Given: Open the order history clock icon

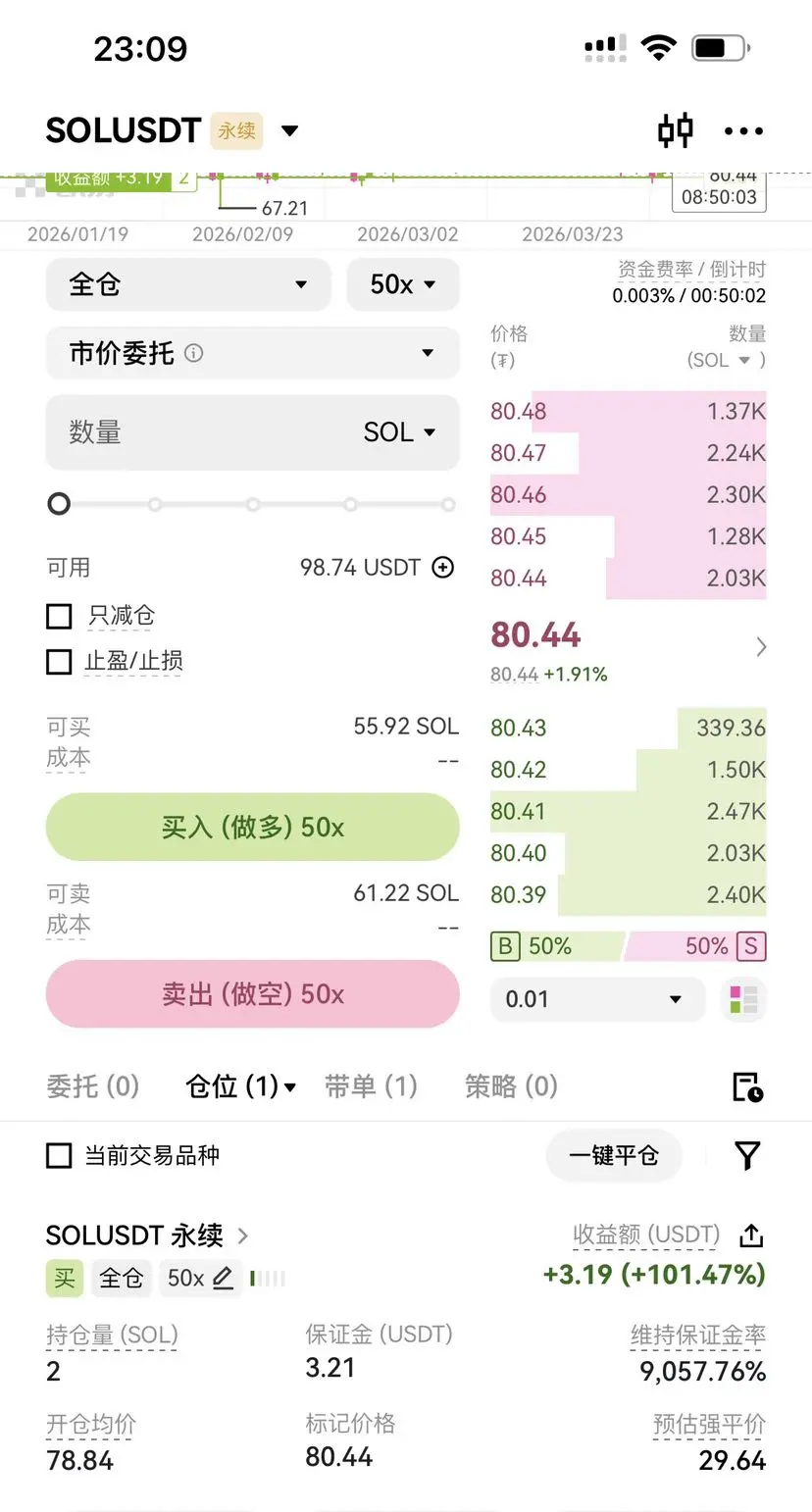Looking at the screenshot, I should tap(747, 1086).
